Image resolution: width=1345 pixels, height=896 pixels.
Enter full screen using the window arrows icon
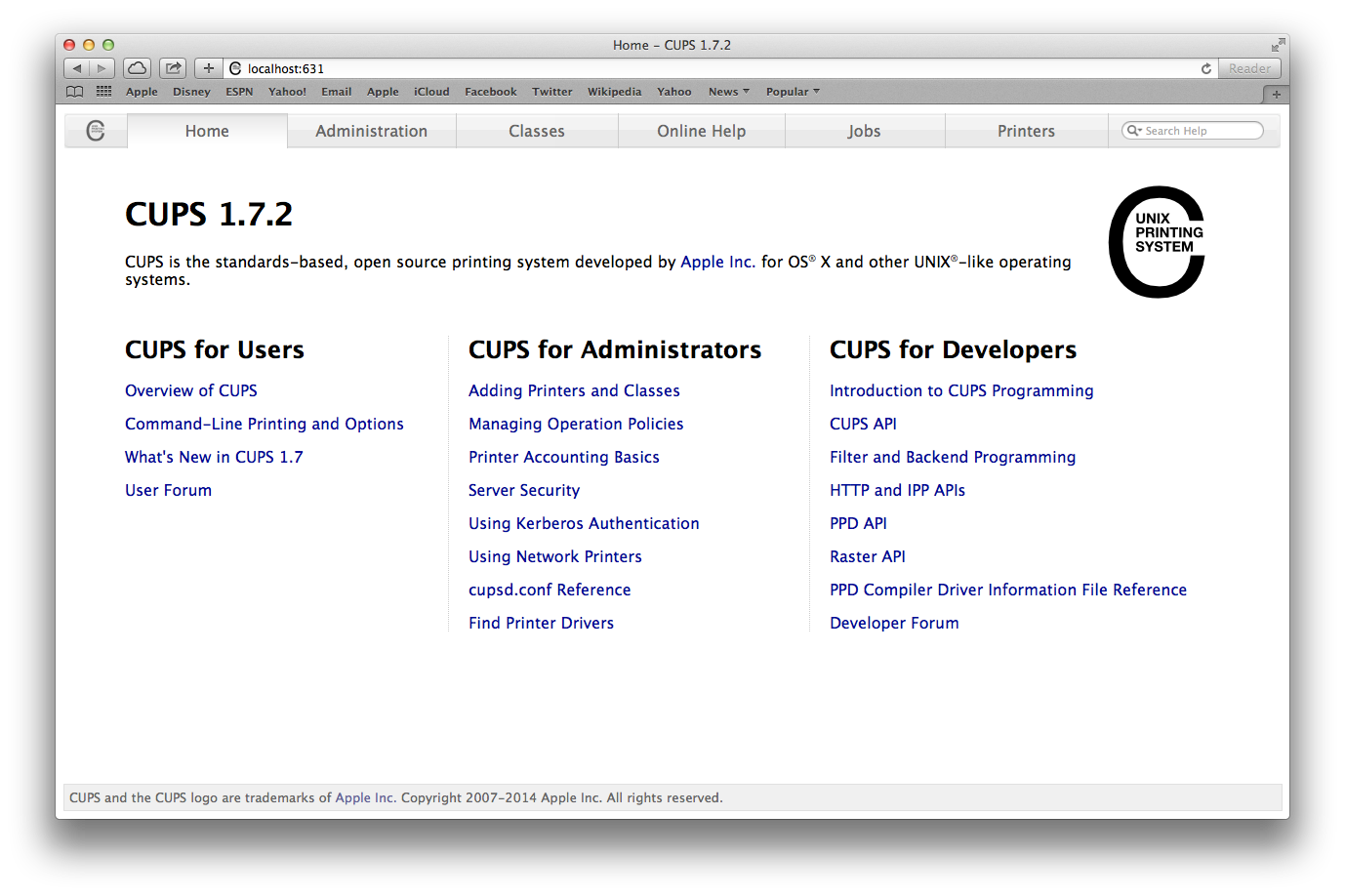pos(1278,45)
